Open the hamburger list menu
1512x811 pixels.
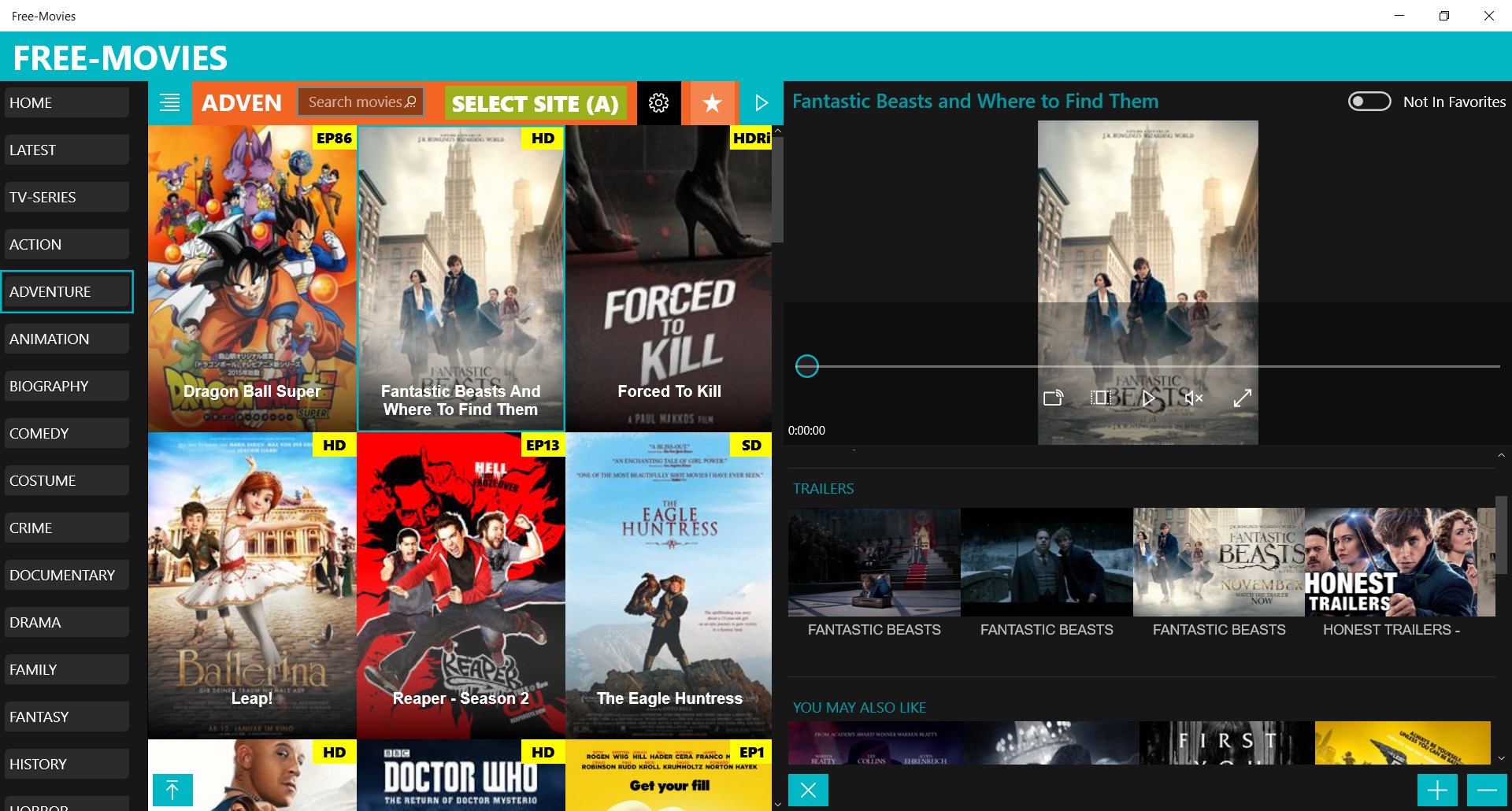tap(169, 102)
